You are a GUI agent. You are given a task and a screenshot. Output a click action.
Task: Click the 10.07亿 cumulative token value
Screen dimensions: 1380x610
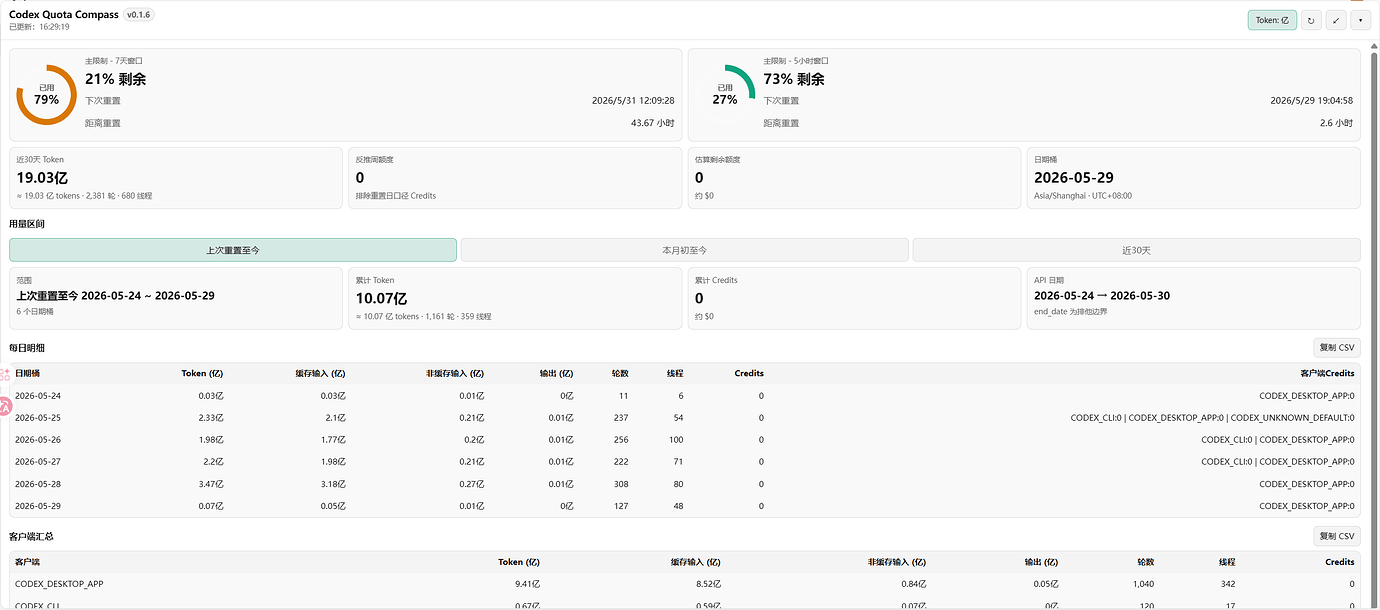tap(381, 298)
